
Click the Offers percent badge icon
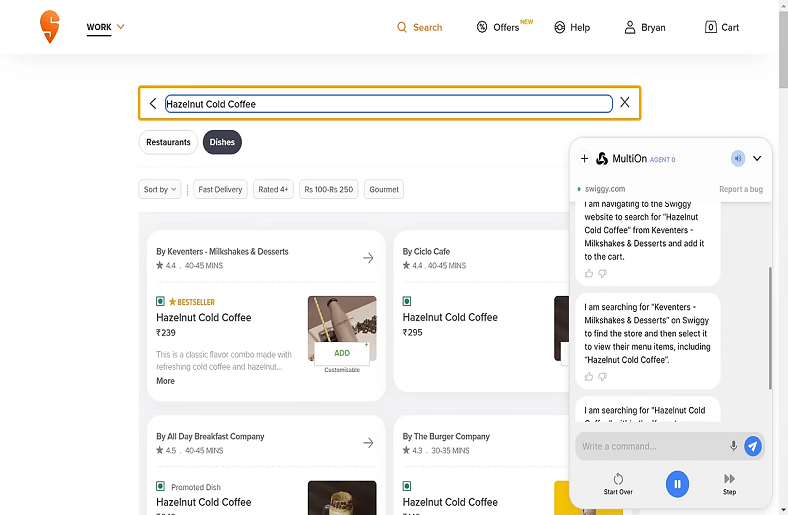482,27
